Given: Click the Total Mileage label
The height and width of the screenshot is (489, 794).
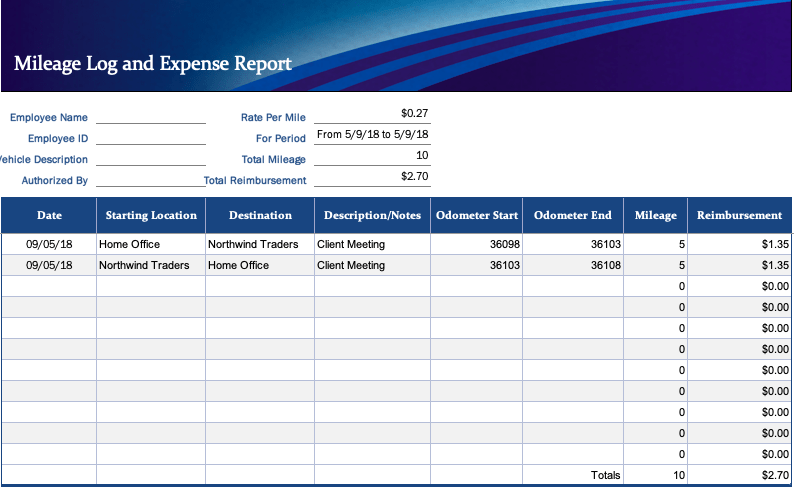Looking at the screenshot, I should pos(273,159).
